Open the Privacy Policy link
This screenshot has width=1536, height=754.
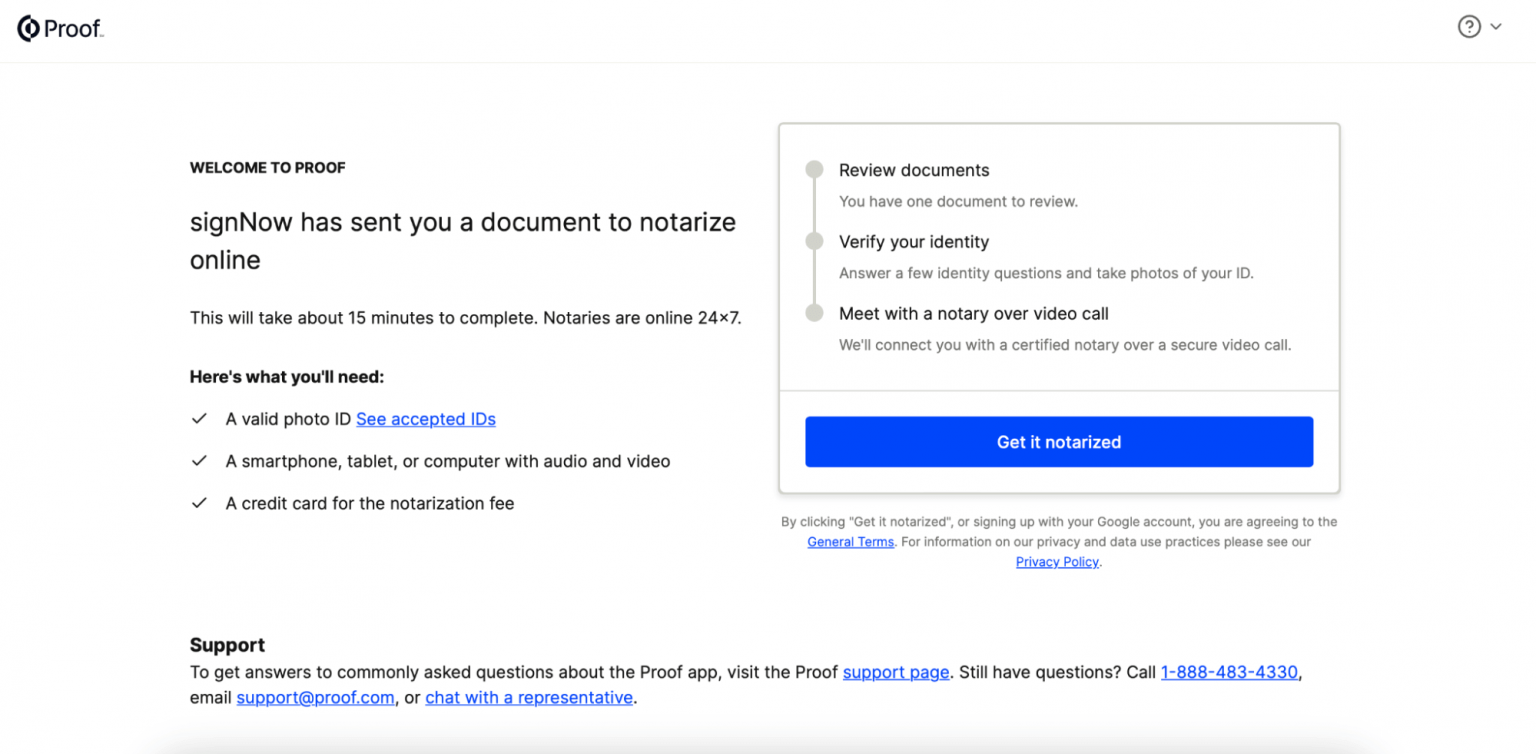1057,562
